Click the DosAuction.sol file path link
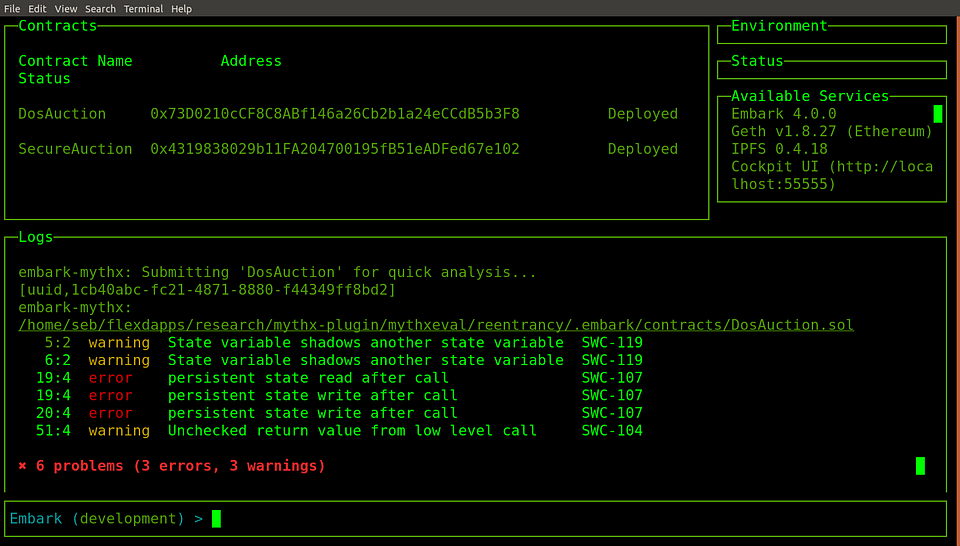The image size is (960, 546). 436,325
